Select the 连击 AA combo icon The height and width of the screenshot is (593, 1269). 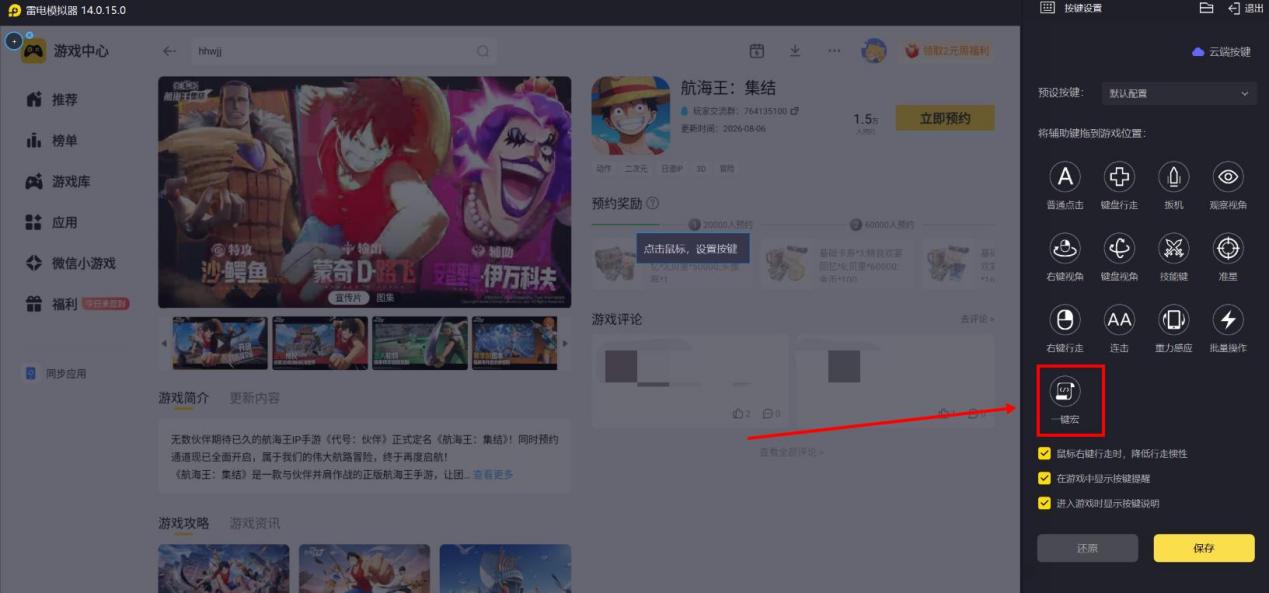[x=1119, y=320]
